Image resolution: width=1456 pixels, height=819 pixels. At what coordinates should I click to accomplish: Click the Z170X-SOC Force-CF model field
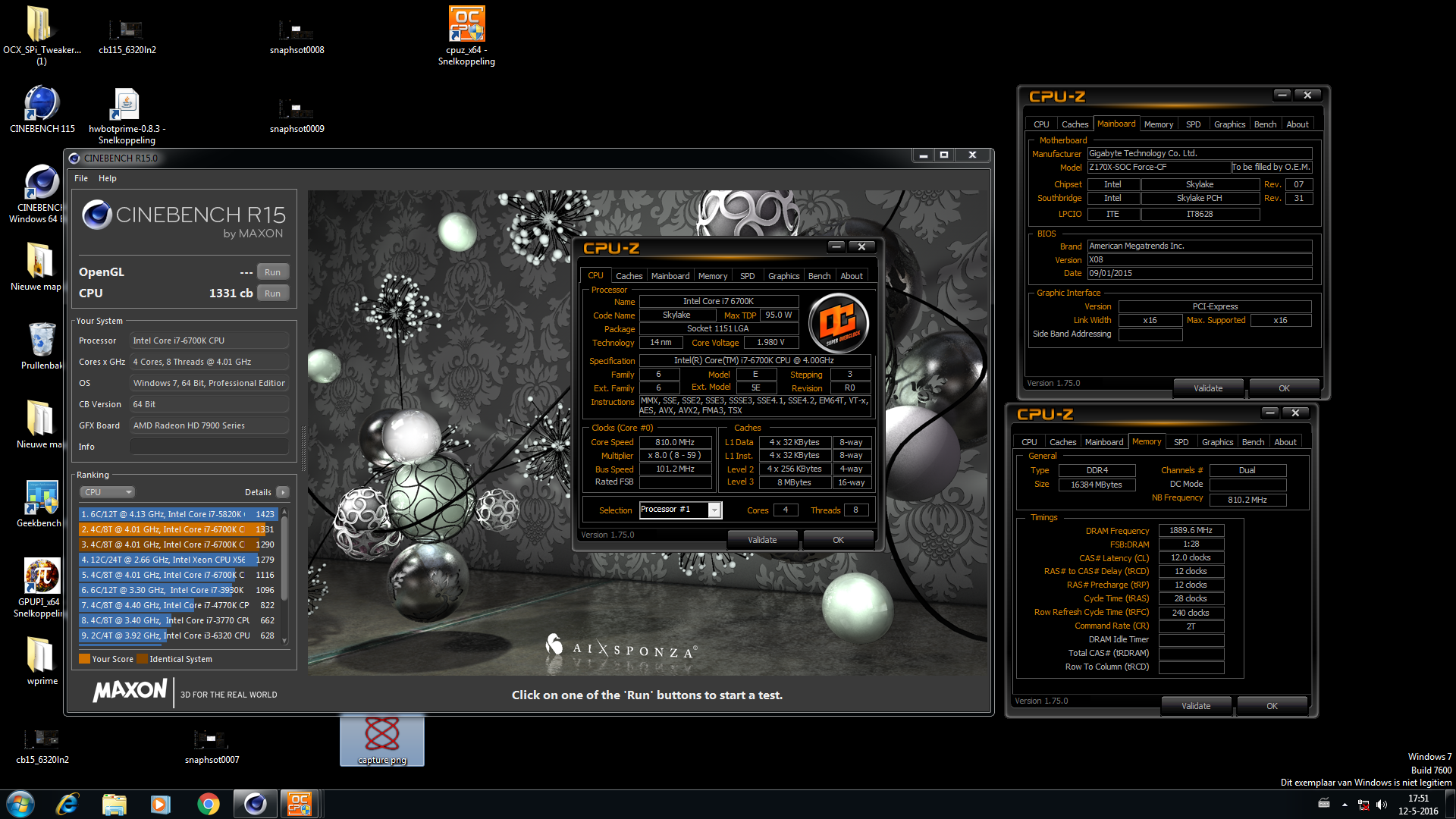point(1158,167)
